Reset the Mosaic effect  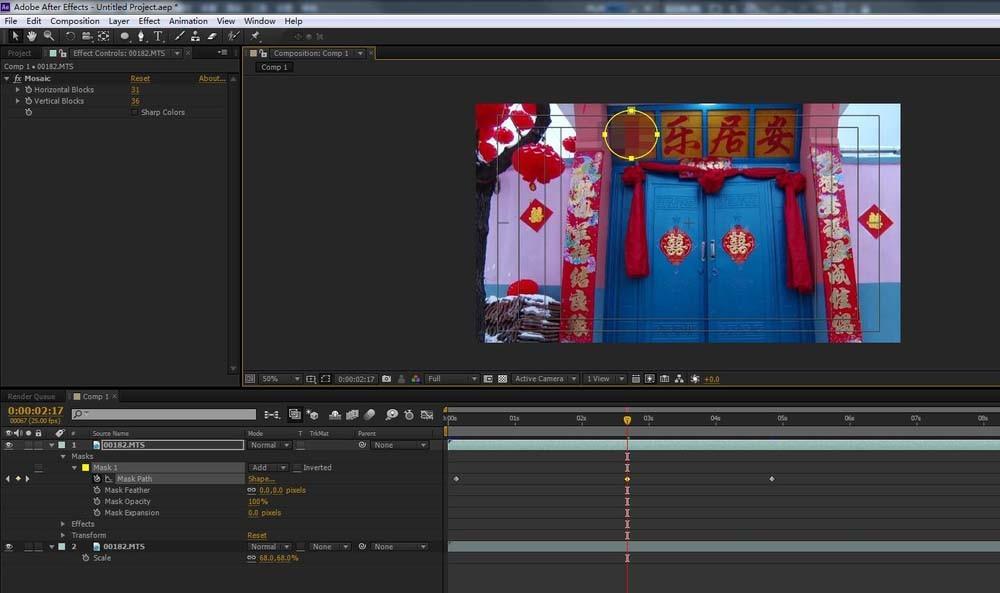tap(140, 78)
